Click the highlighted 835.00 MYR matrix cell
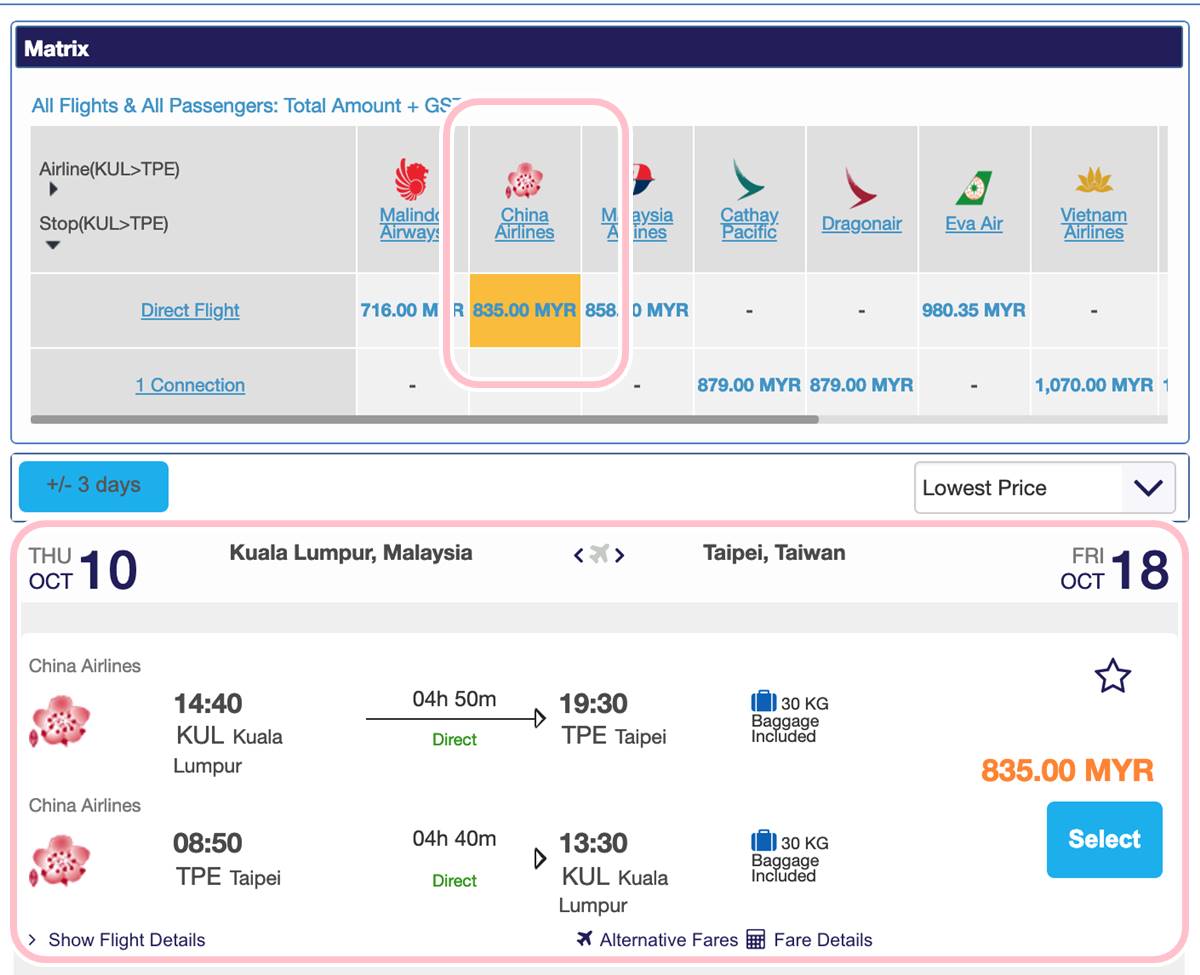 525,310
